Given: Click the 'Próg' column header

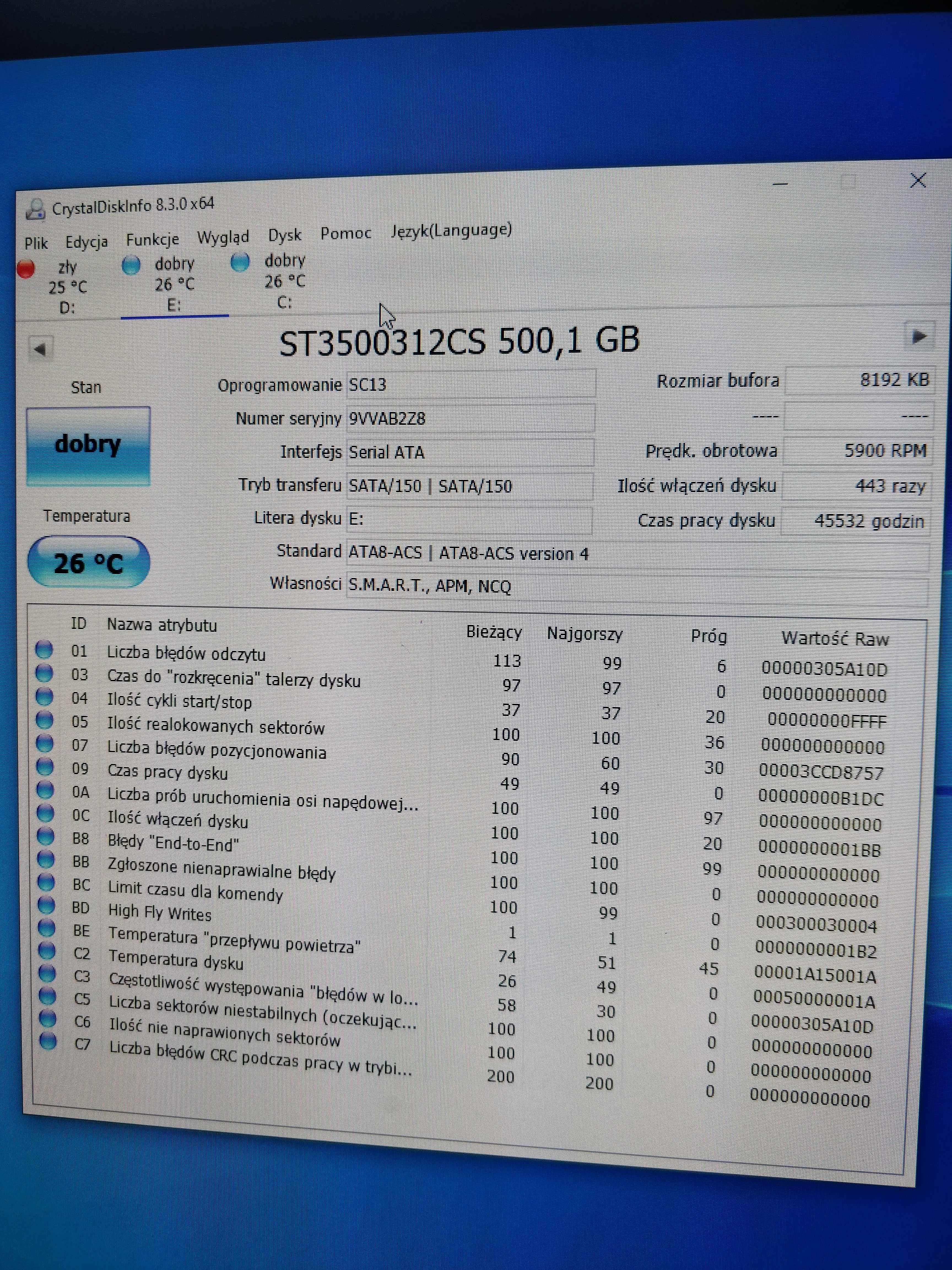Looking at the screenshot, I should (709, 636).
